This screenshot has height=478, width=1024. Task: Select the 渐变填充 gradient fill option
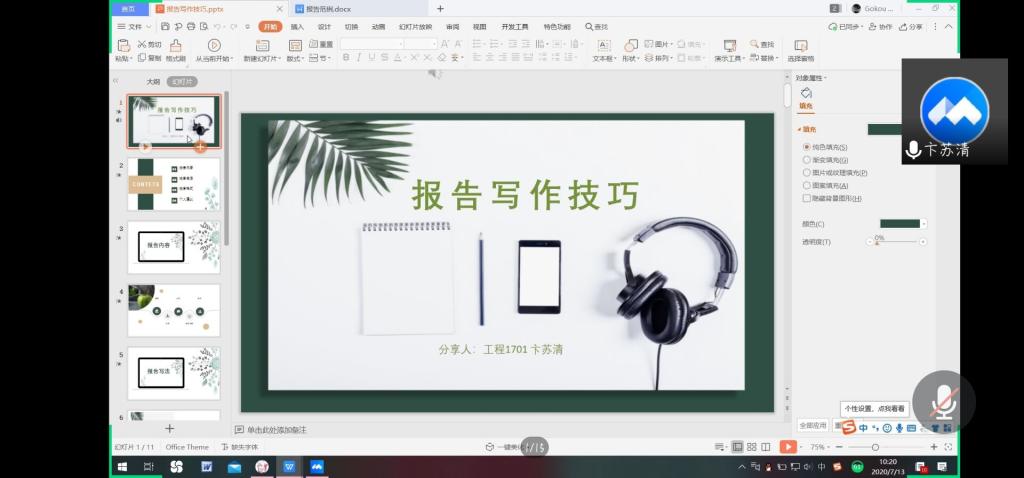(x=807, y=160)
